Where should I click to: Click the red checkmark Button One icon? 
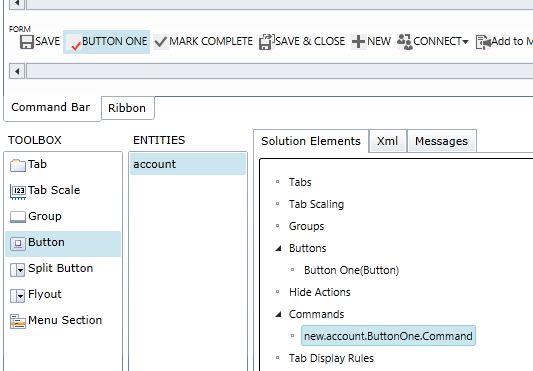(x=74, y=44)
